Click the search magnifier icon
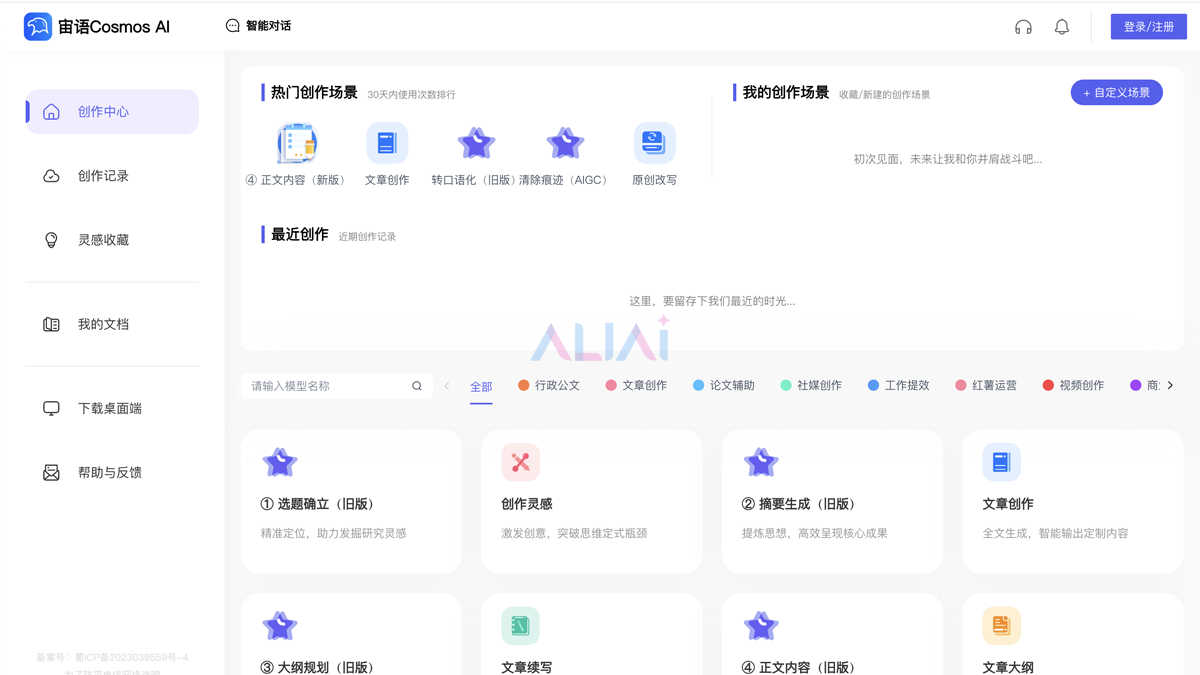 (x=417, y=386)
